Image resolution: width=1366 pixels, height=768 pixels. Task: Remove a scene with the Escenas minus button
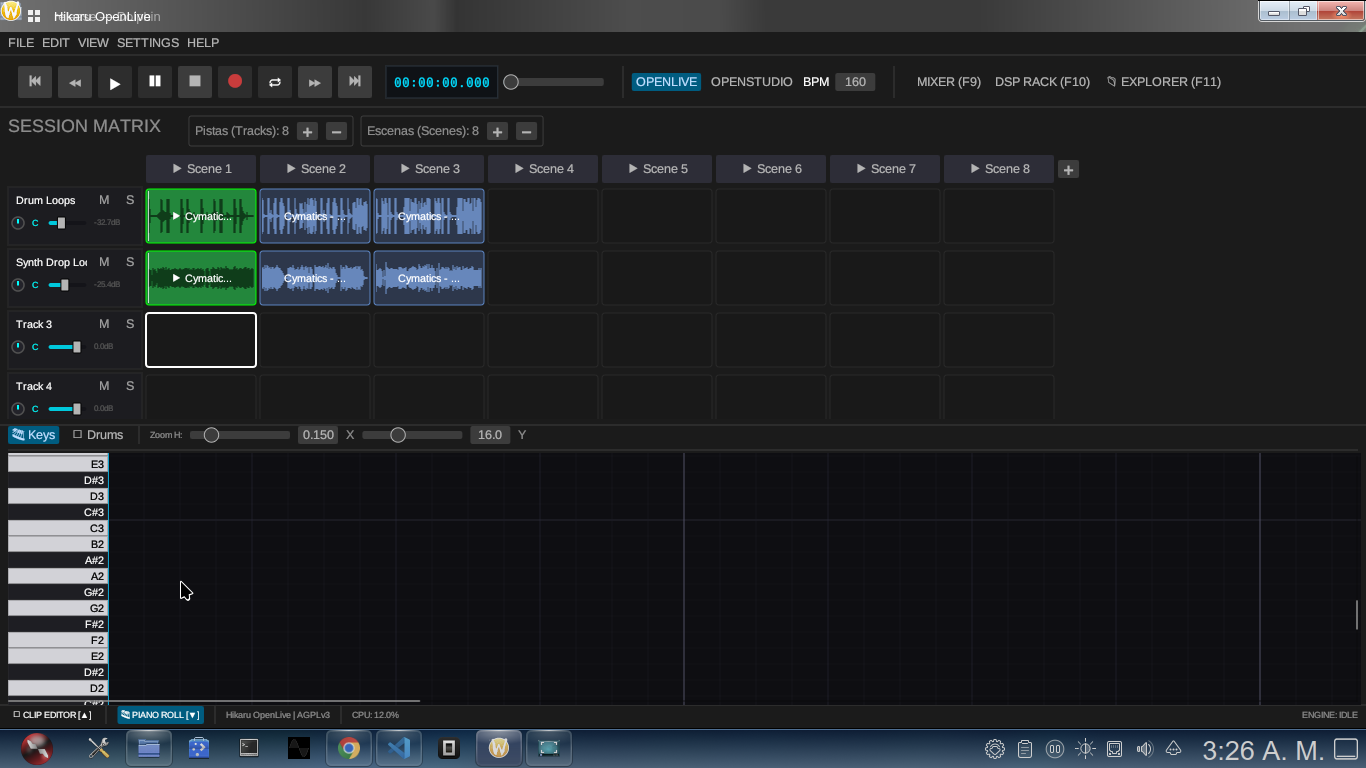point(526,131)
